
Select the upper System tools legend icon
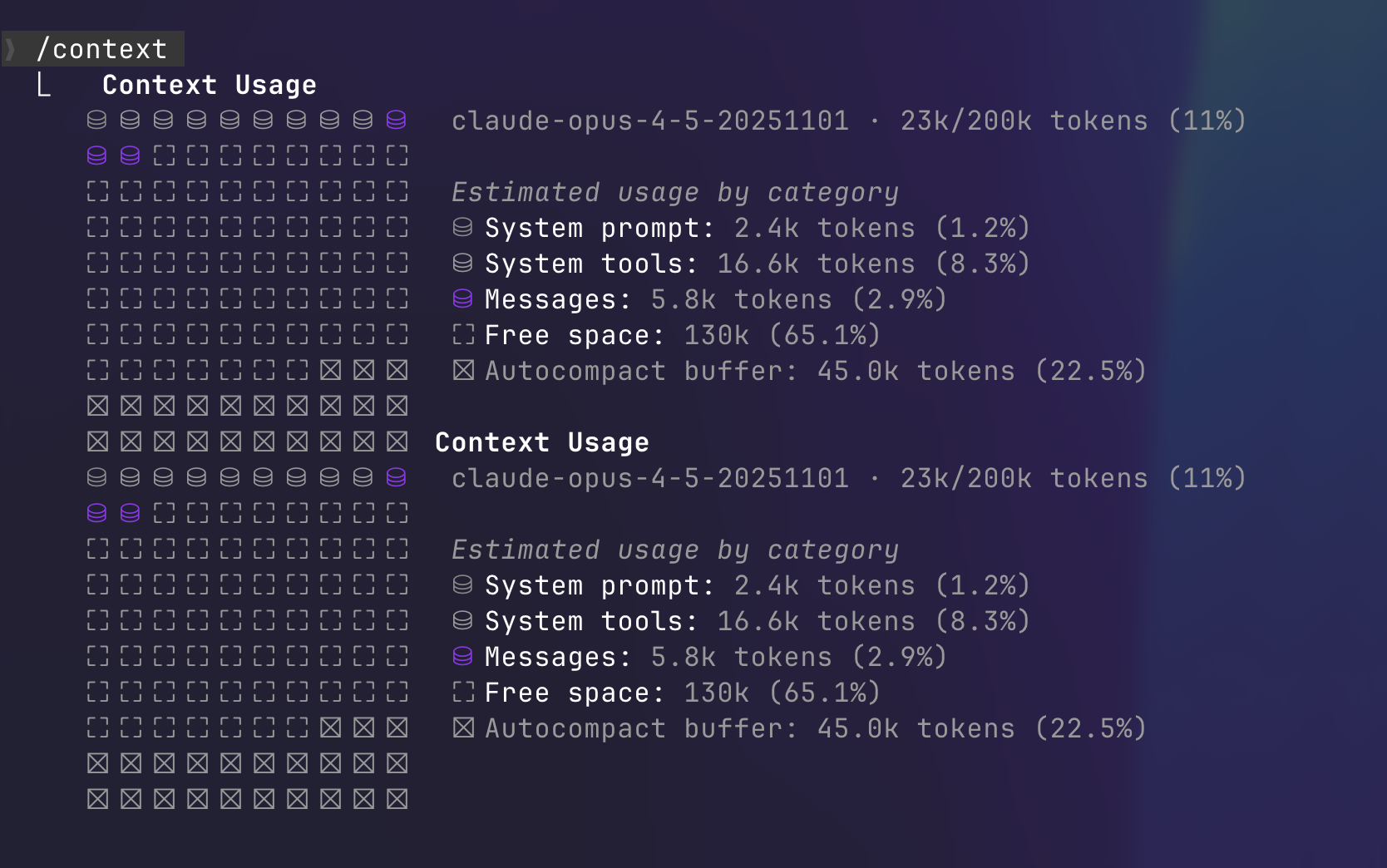click(463, 263)
